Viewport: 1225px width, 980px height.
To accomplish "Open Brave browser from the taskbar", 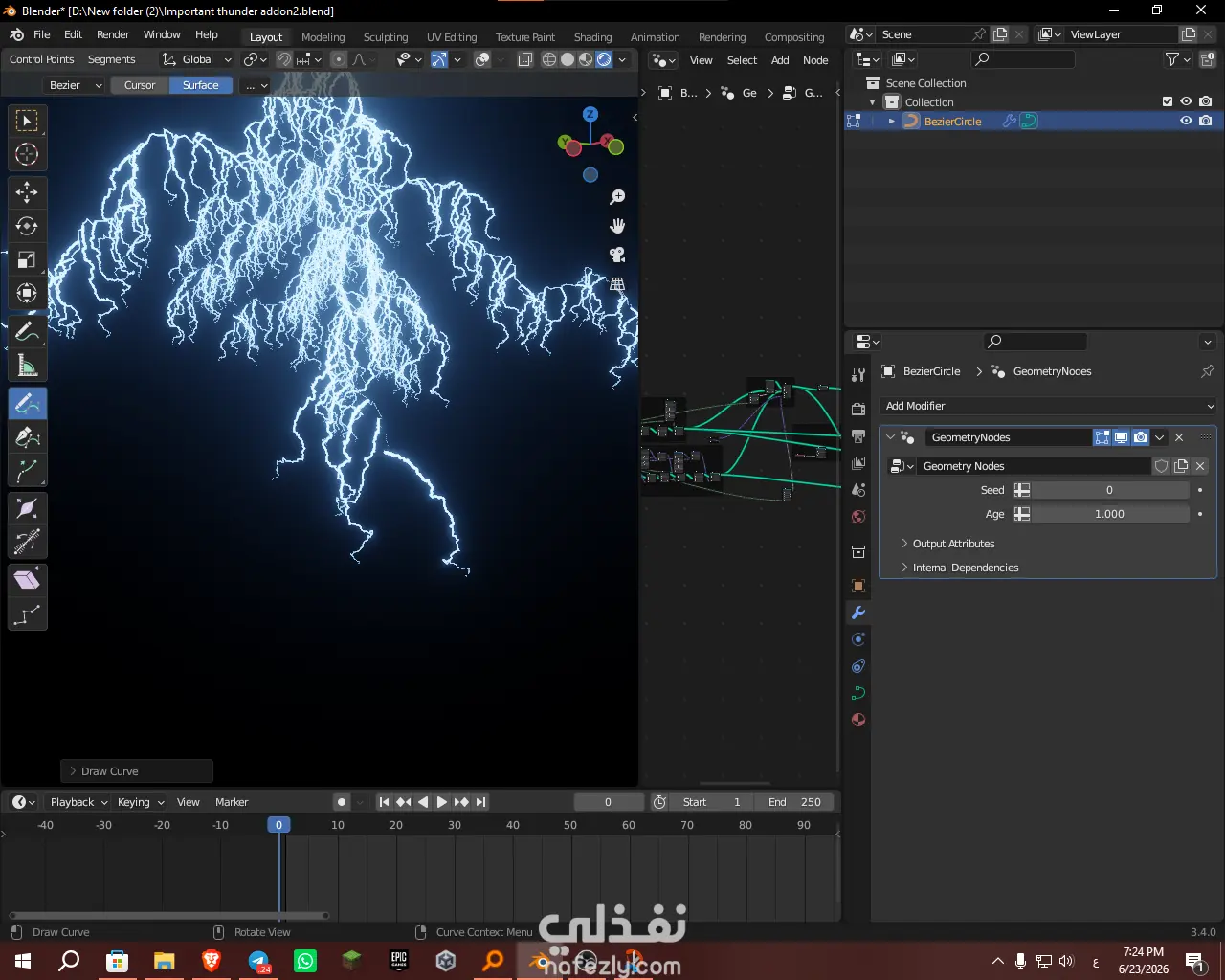I will tap(211, 960).
